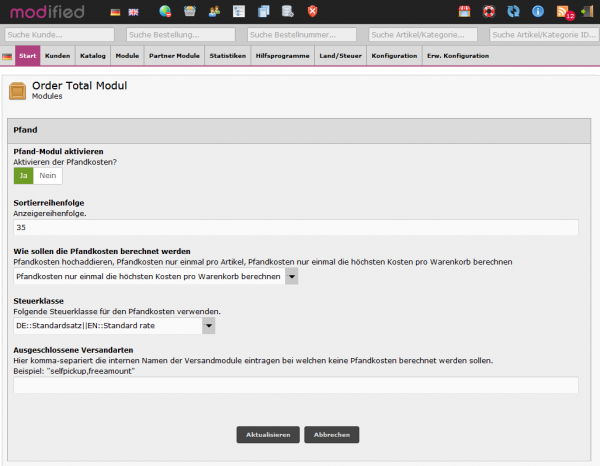Switch language with the German flag icon
The height and width of the screenshot is (466, 600).
point(116,12)
